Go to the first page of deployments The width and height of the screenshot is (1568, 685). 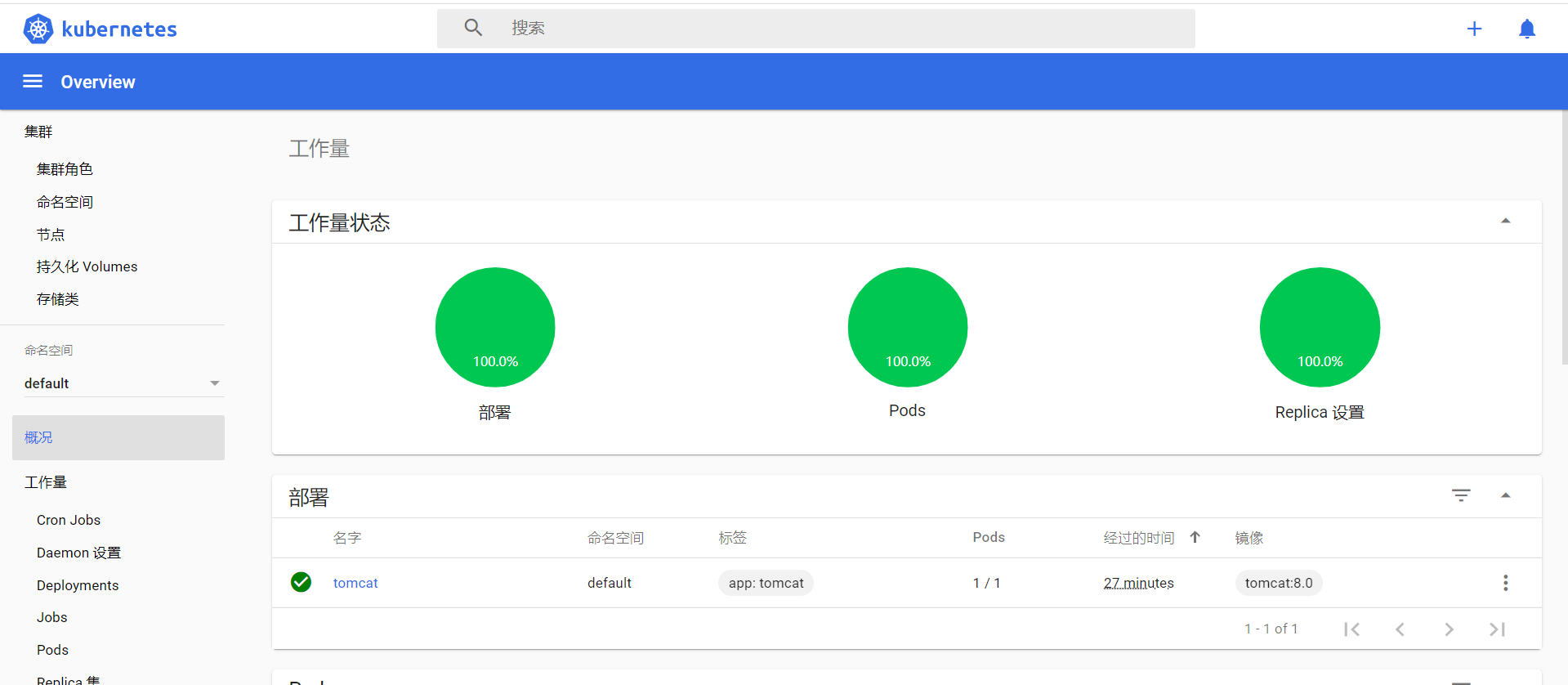tap(1352, 629)
